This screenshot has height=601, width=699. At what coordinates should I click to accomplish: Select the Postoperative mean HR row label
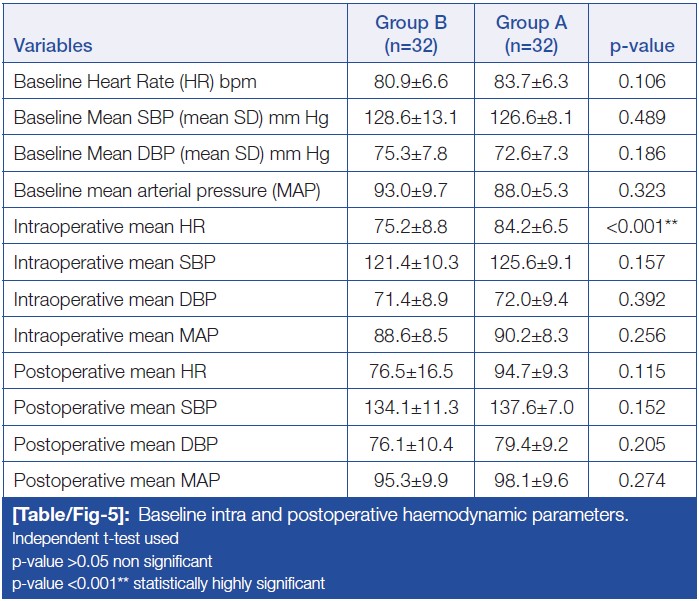112,372
